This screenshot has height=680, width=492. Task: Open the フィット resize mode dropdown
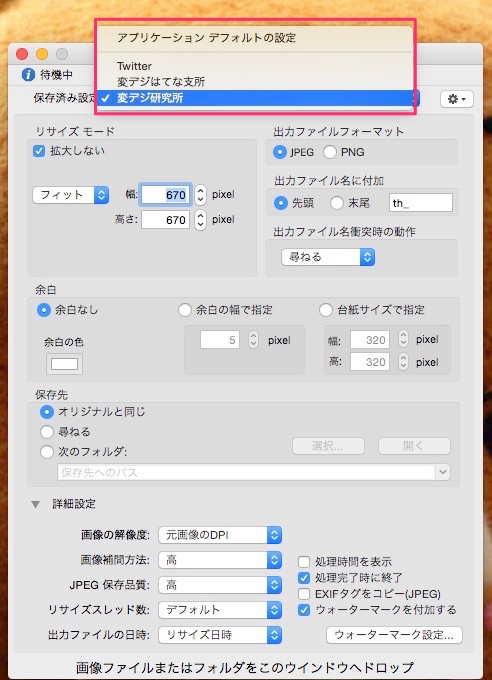pyautogui.click(x=70, y=195)
